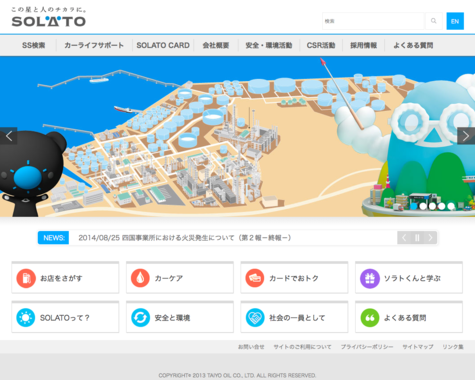Viewport: 475px width, 380px height.
Task: Show previous hero slide with left arrow
Action: coord(9,136)
